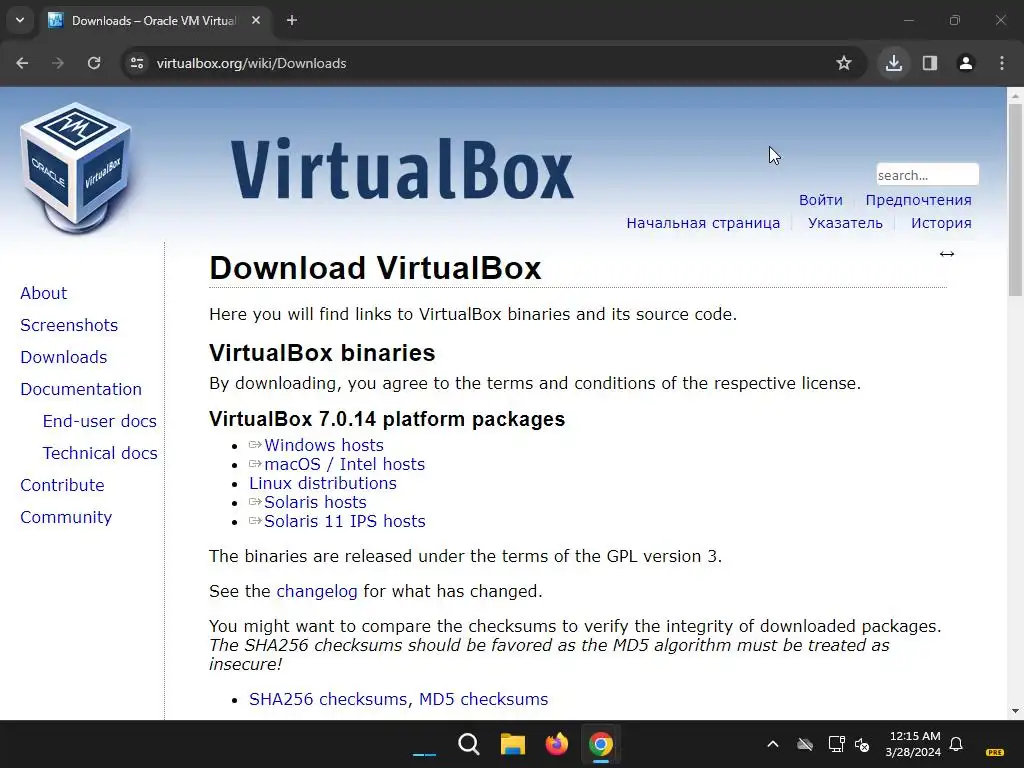Show hidden system tray icons chevron

click(x=773, y=744)
